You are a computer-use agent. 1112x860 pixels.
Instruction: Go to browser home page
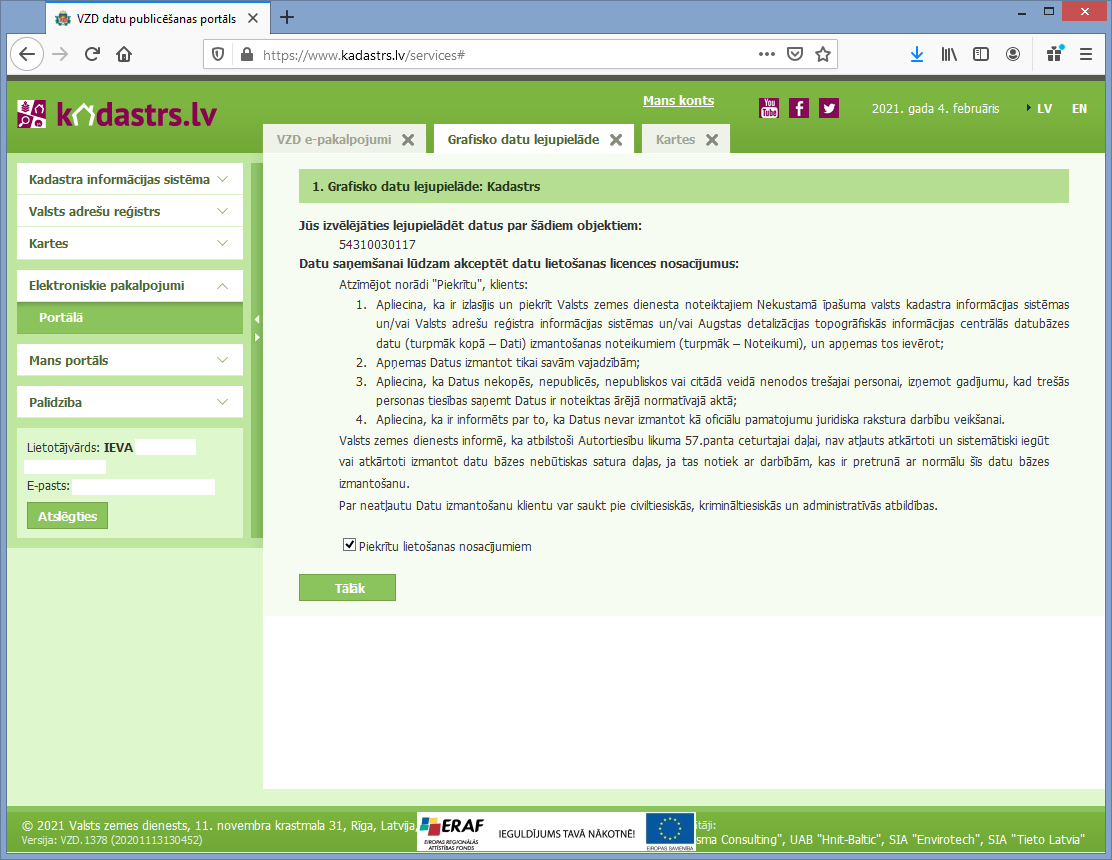click(x=124, y=55)
